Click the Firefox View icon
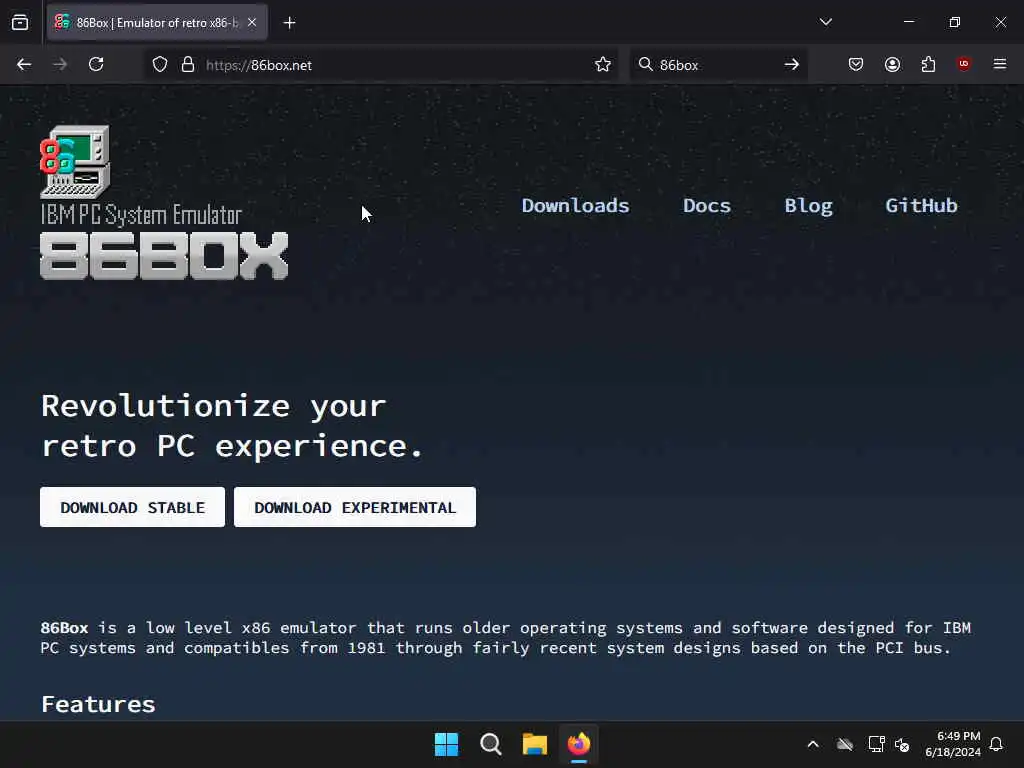Viewport: 1024px width, 768px height. [x=20, y=23]
